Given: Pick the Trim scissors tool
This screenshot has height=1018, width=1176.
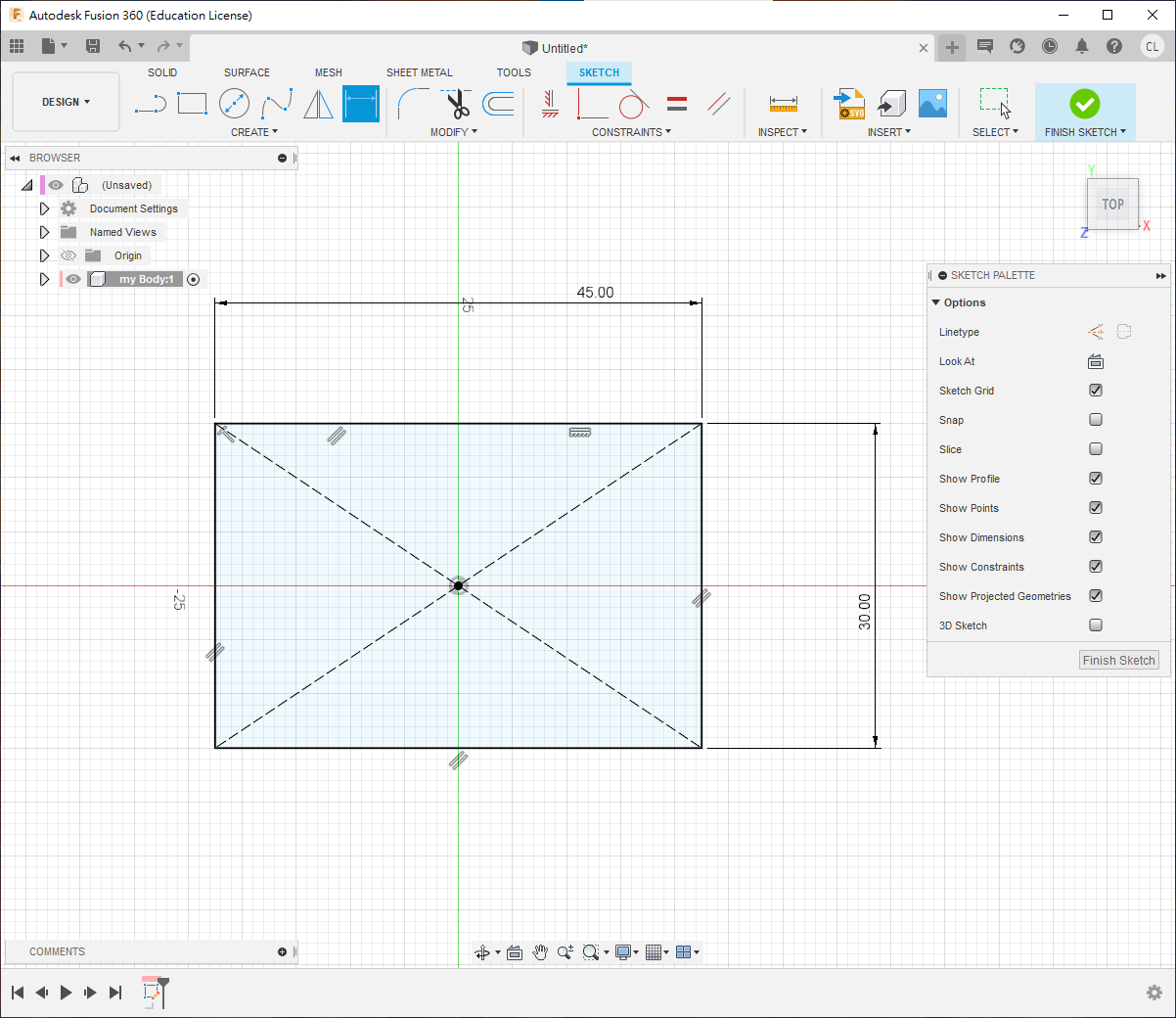Looking at the screenshot, I should point(457,104).
